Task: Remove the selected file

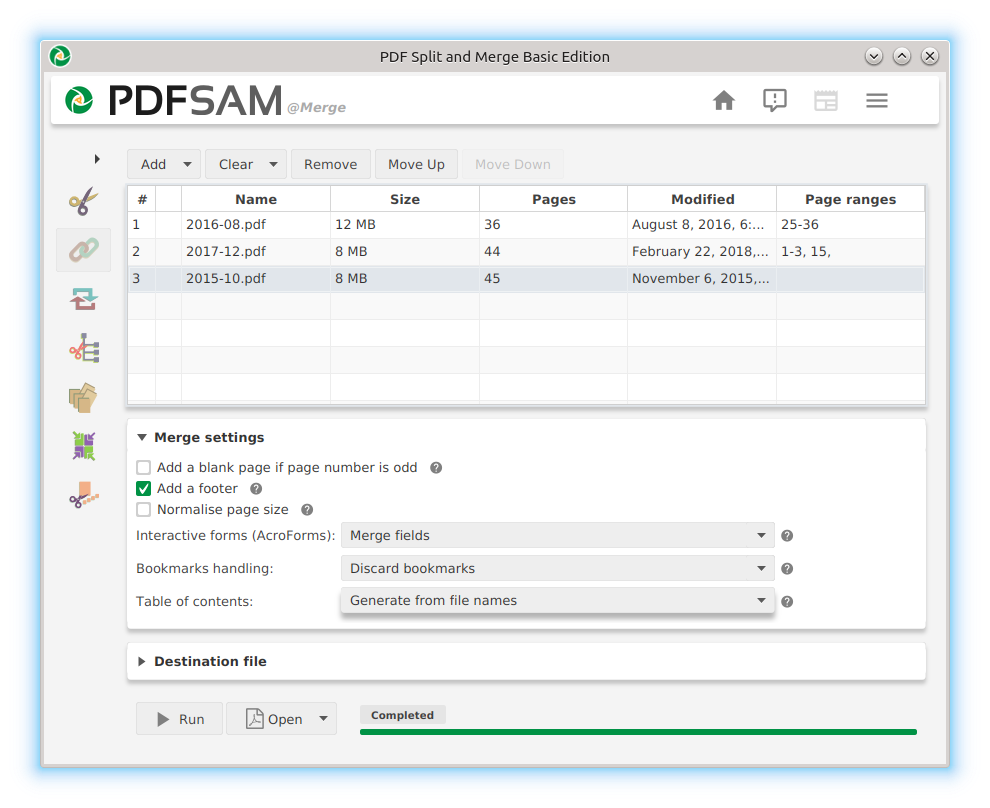Action: (330, 164)
